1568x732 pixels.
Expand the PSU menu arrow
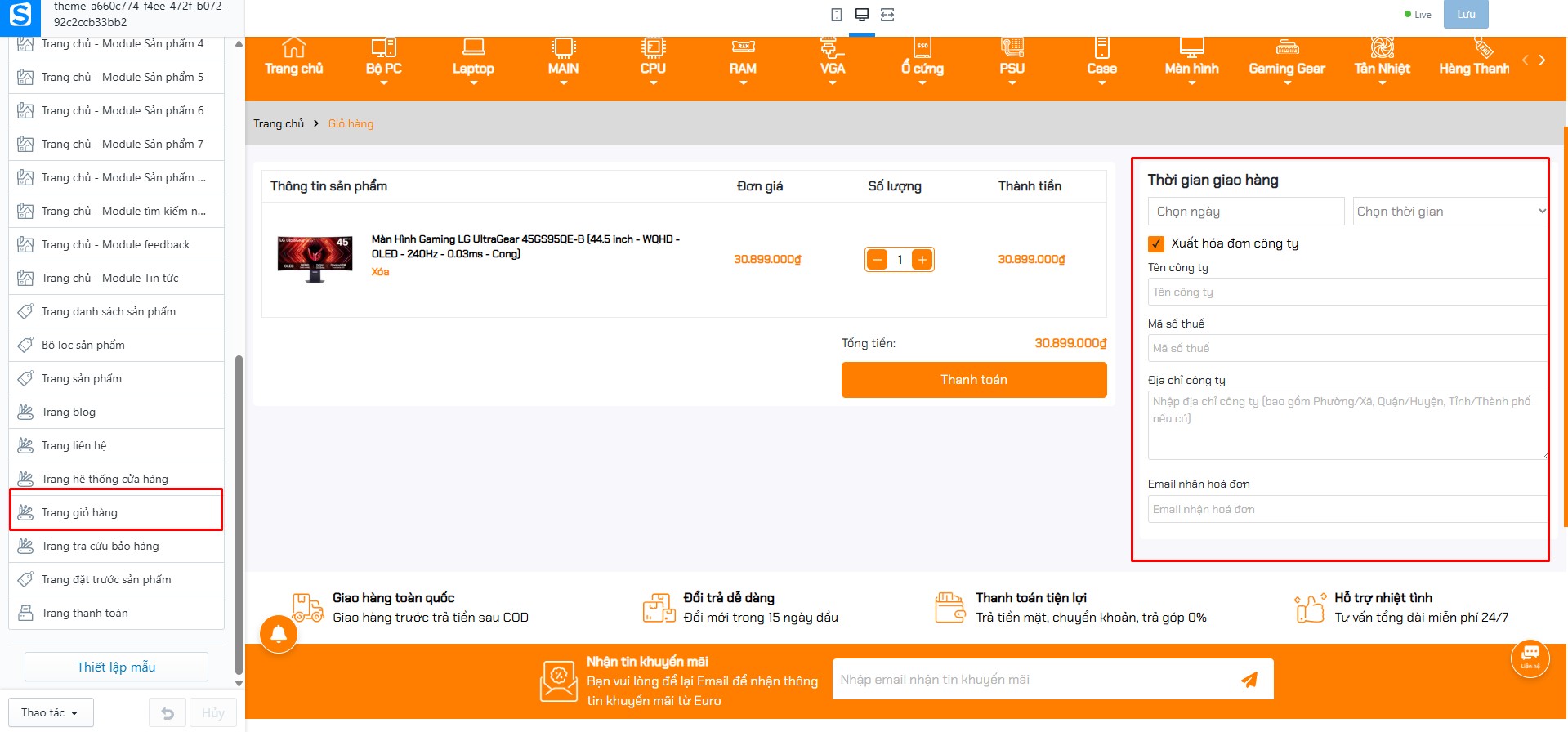(x=1012, y=83)
